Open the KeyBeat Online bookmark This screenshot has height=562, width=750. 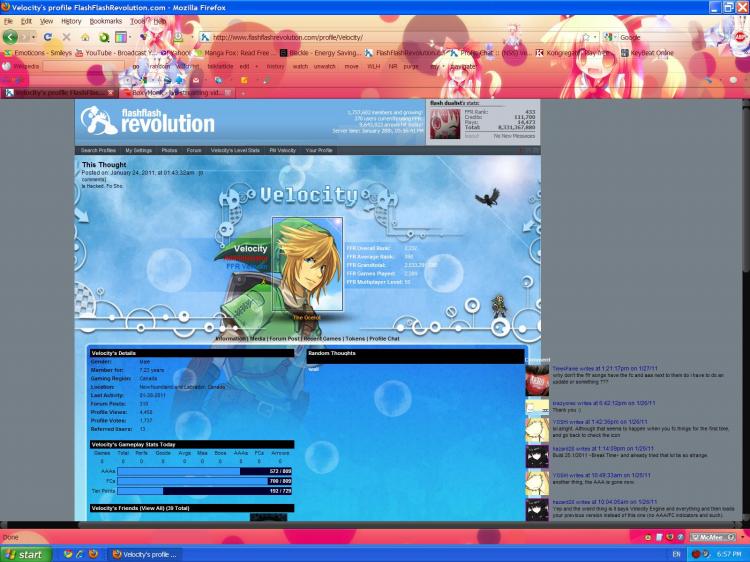(647, 53)
